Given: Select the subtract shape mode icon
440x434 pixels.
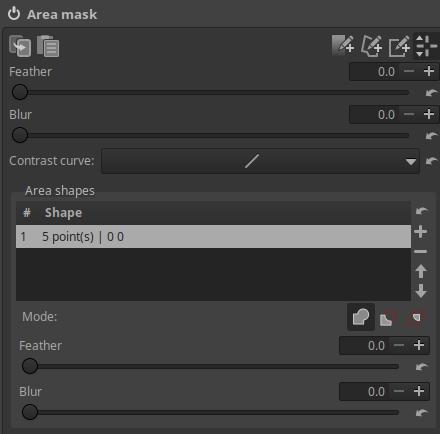Looking at the screenshot, I should coord(388,317).
